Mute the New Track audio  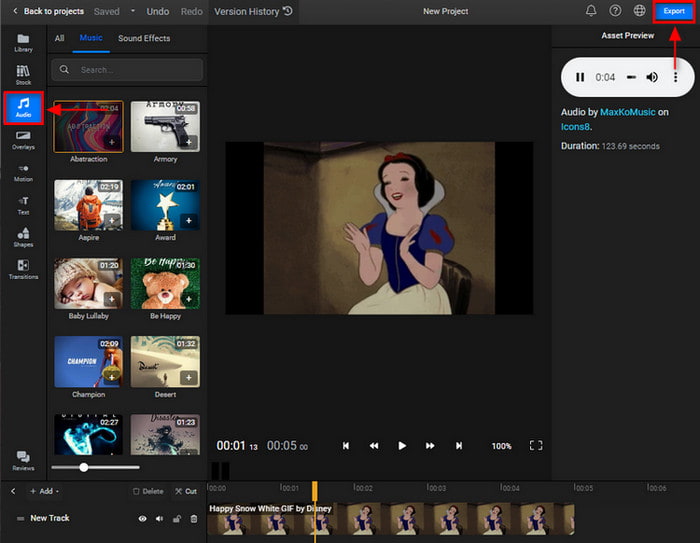(x=159, y=519)
